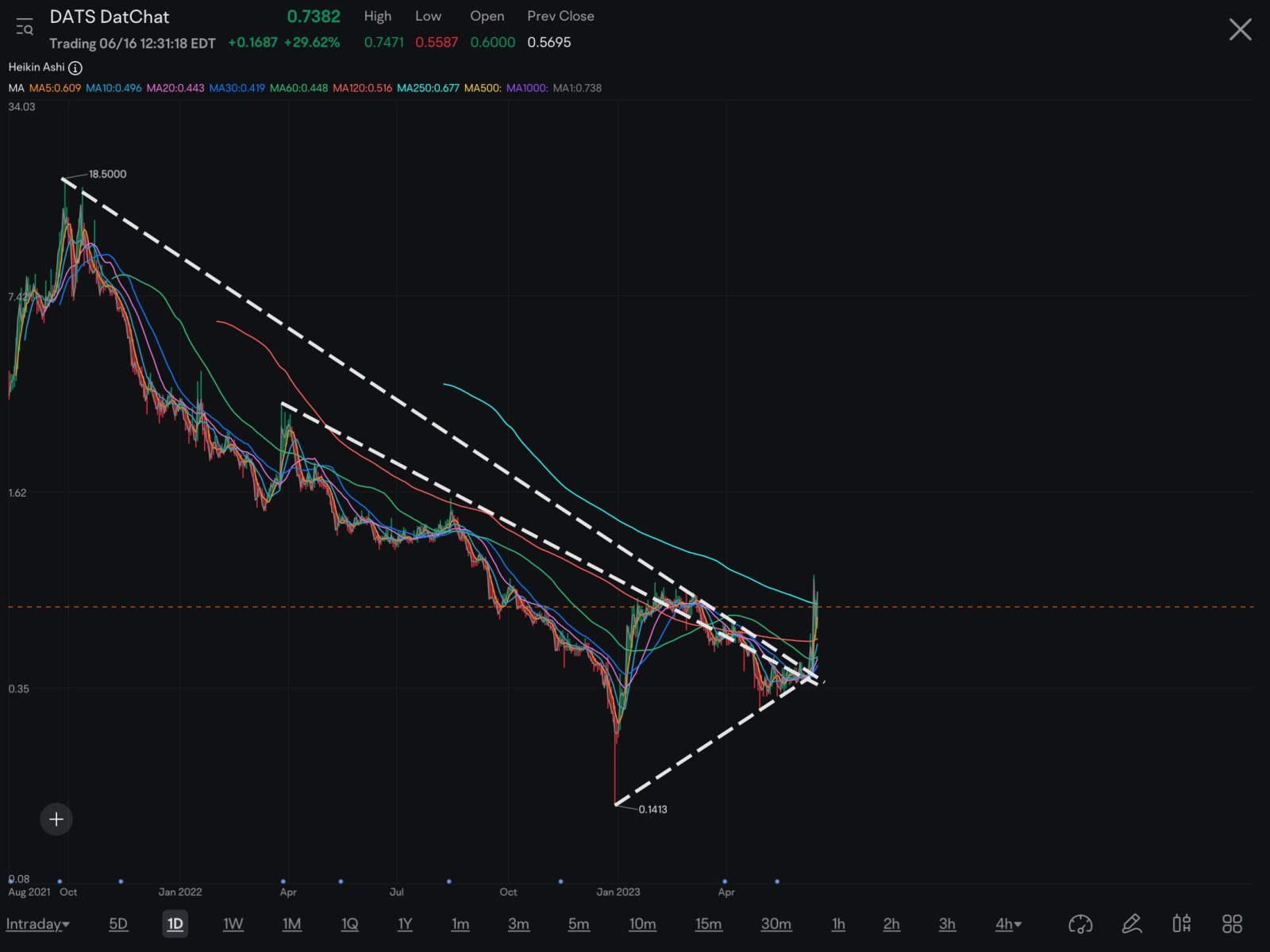Screen dimensions: 1270x952
Task: Click the 0.1413 low price label
Action: [652, 809]
